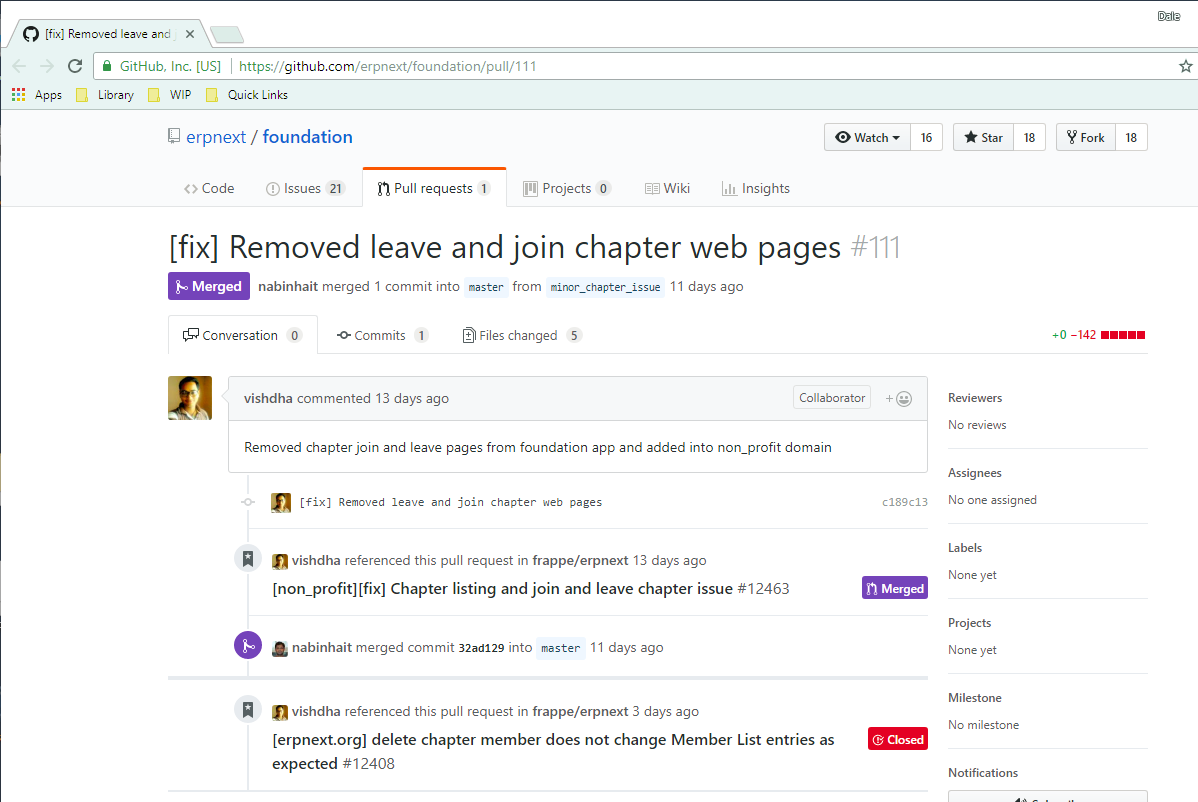Screen dimensions: 1198x802
Task: Open the WIP bookmarks folder
Action: (170, 95)
